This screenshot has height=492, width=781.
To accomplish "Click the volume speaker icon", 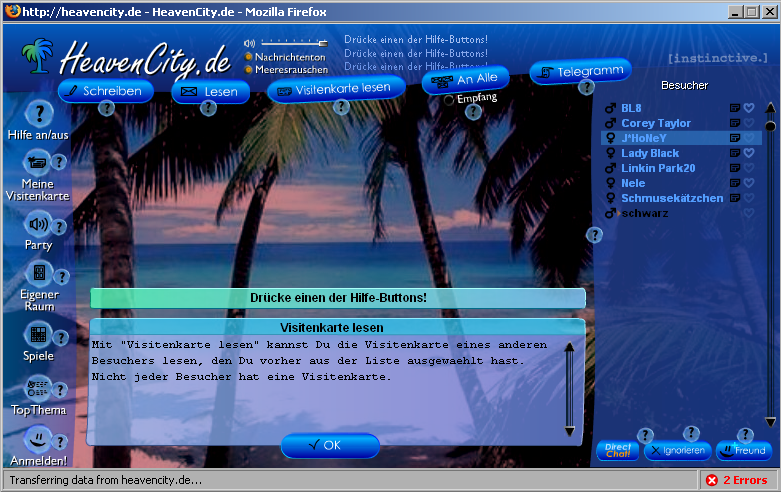I will click(x=250, y=43).
